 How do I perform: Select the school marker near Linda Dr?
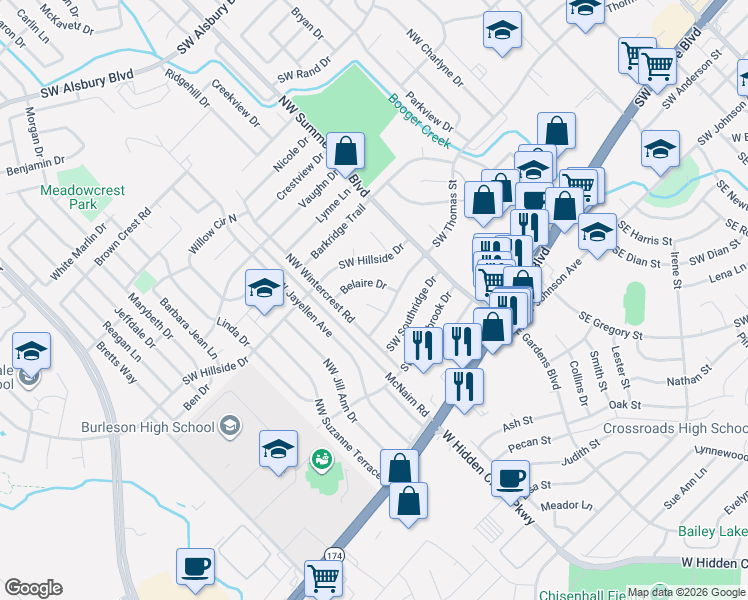[x=264, y=289]
